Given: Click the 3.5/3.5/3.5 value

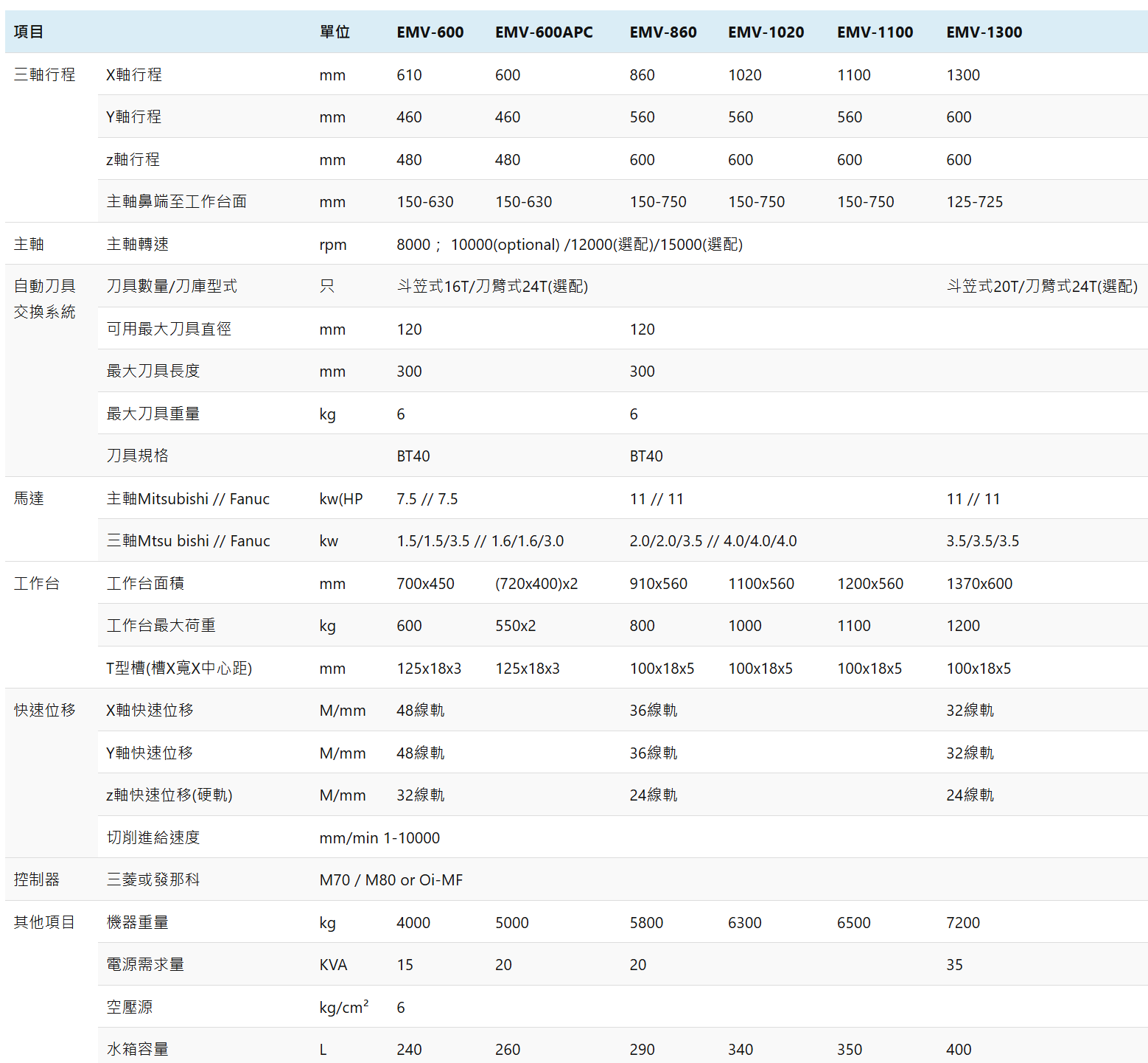Looking at the screenshot, I should [983, 540].
